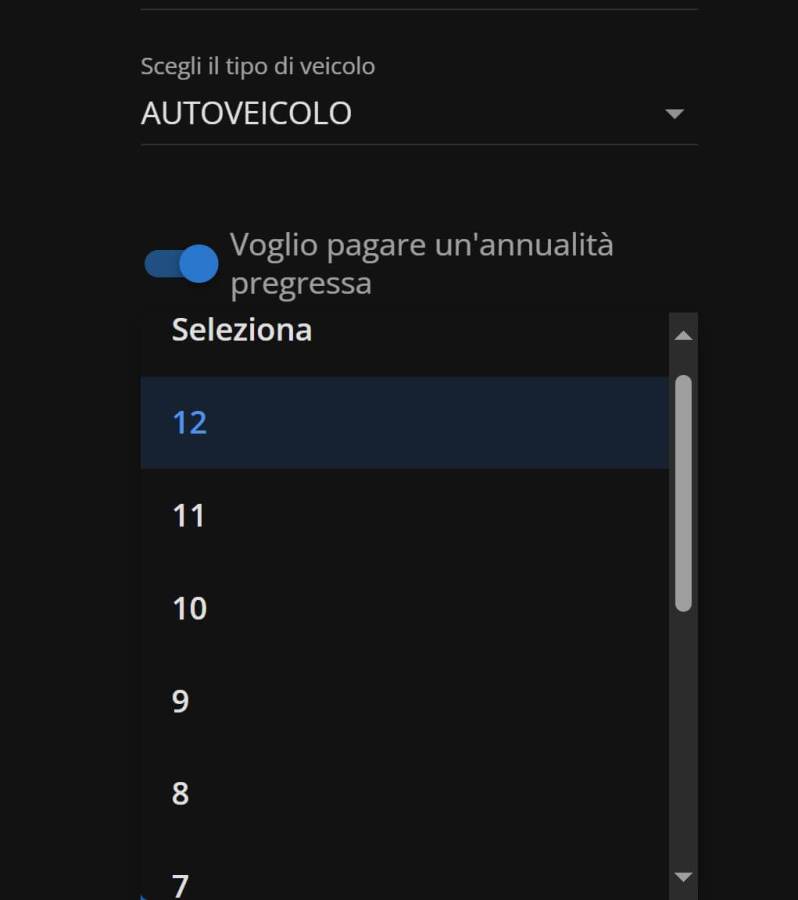Click the blank margin right of the scrollbar
The image size is (798, 900).
(x=748, y=600)
